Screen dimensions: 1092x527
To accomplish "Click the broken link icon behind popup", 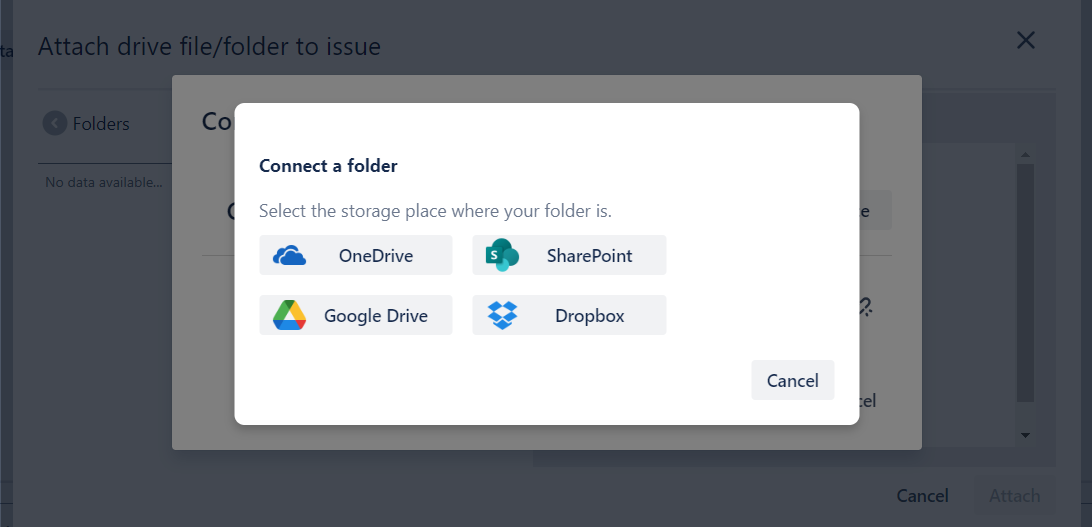I will click(x=866, y=307).
